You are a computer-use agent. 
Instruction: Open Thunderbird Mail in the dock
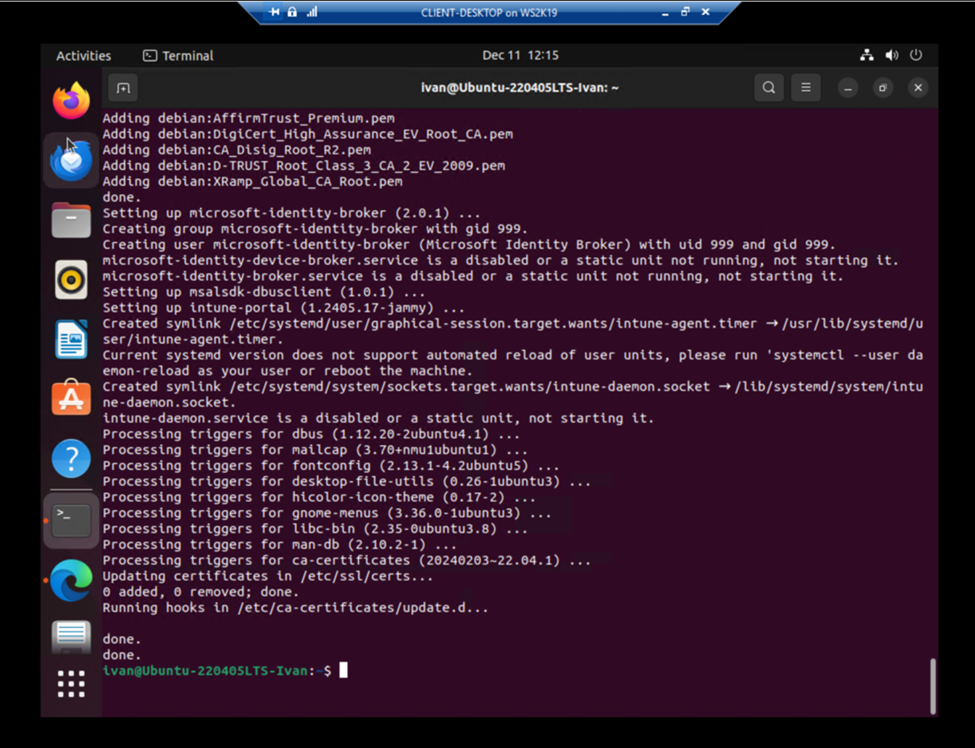[71, 160]
